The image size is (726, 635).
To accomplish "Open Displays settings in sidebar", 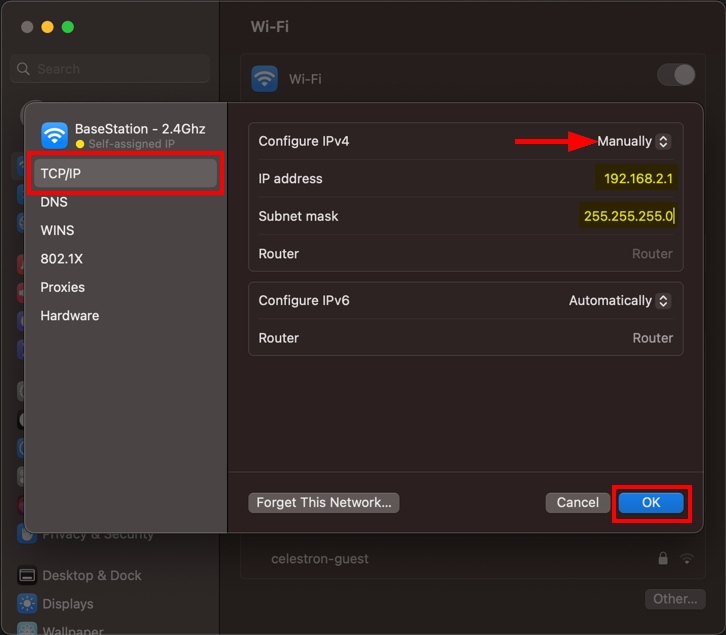I will [68, 604].
